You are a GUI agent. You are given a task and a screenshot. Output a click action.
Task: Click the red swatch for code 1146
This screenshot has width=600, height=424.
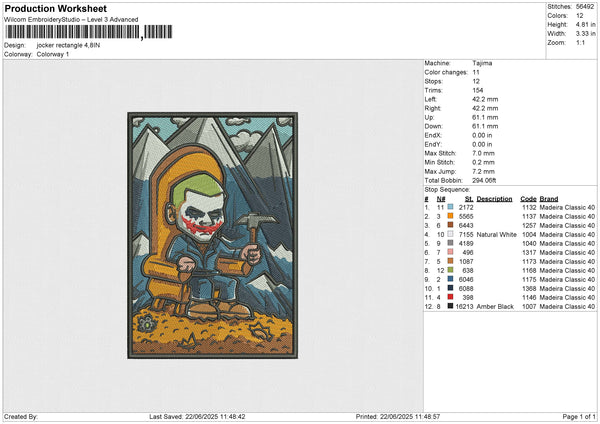450,297
